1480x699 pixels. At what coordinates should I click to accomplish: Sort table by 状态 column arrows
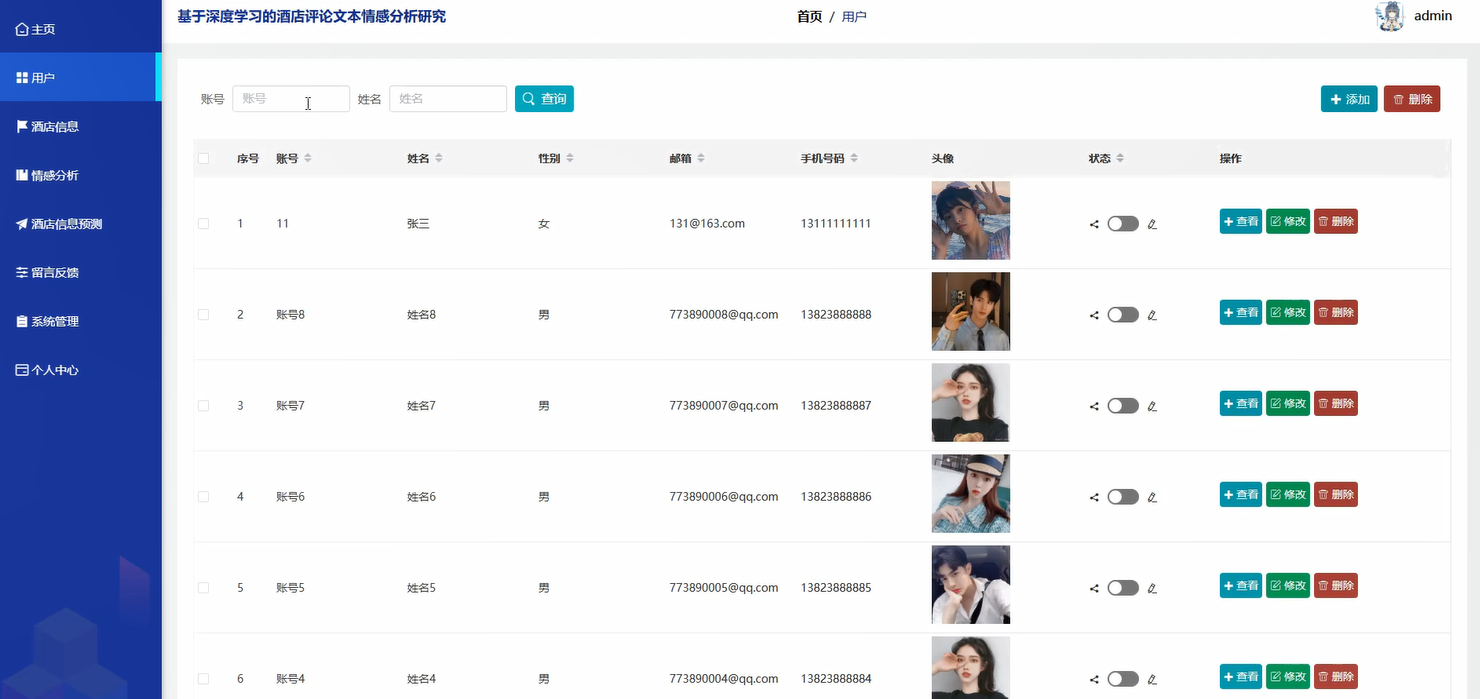point(1120,158)
